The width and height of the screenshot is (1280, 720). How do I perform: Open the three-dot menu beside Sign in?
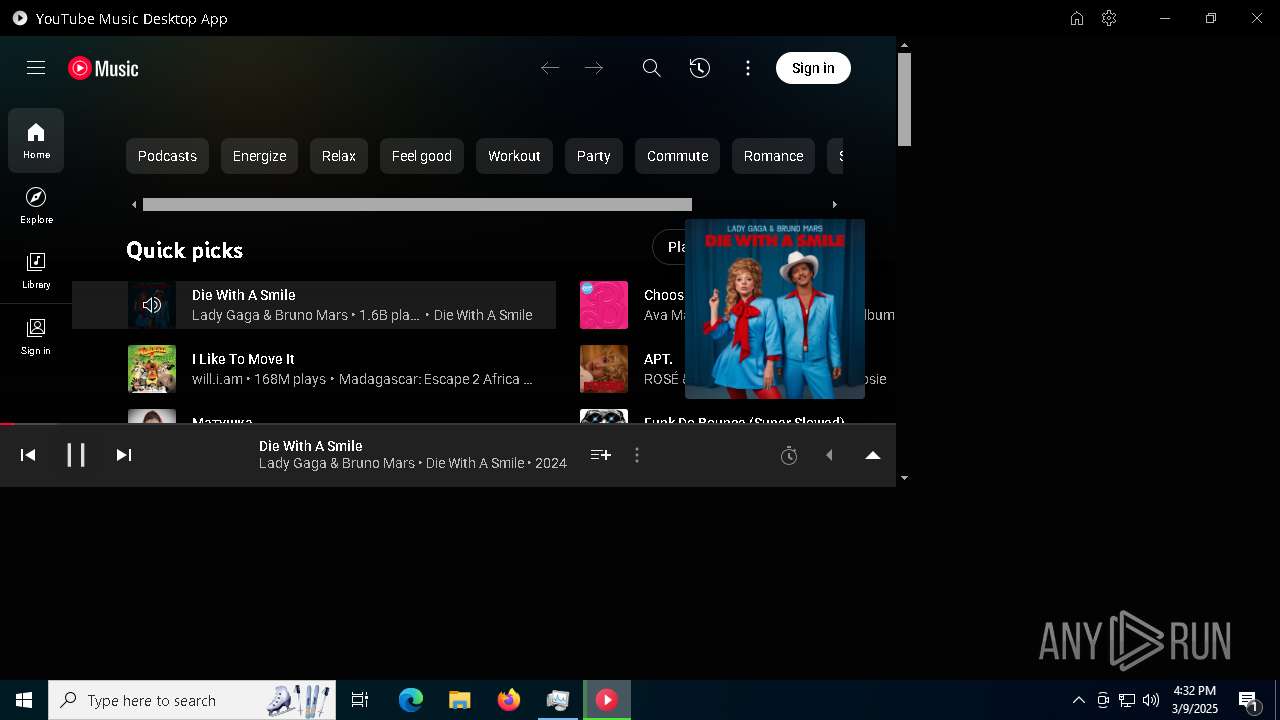click(x=748, y=68)
